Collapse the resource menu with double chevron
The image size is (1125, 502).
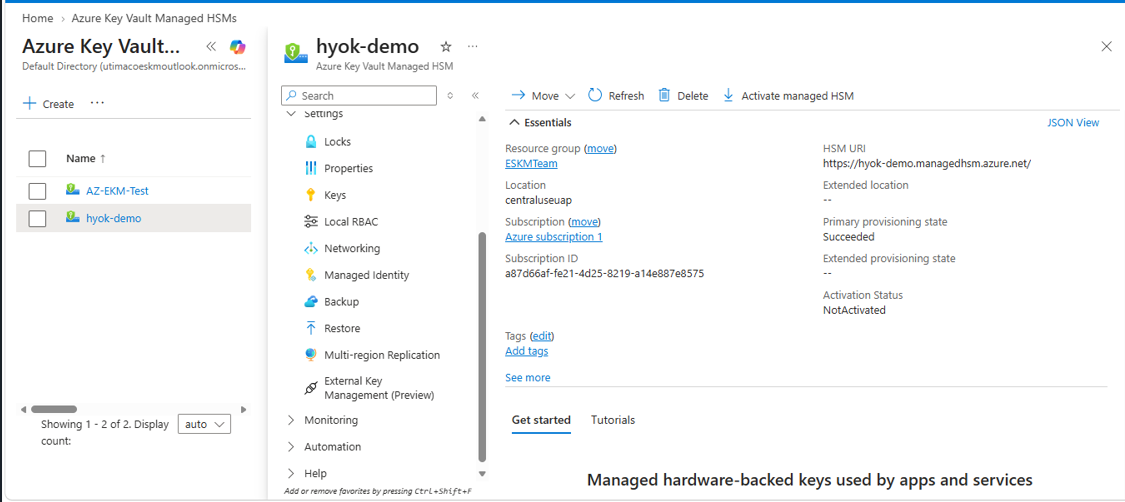tap(474, 95)
